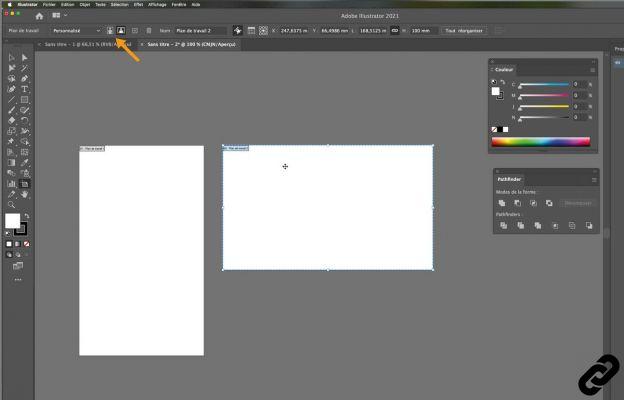624x400 pixels.
Task: Click the Y position value field
Action: [335, 31]
